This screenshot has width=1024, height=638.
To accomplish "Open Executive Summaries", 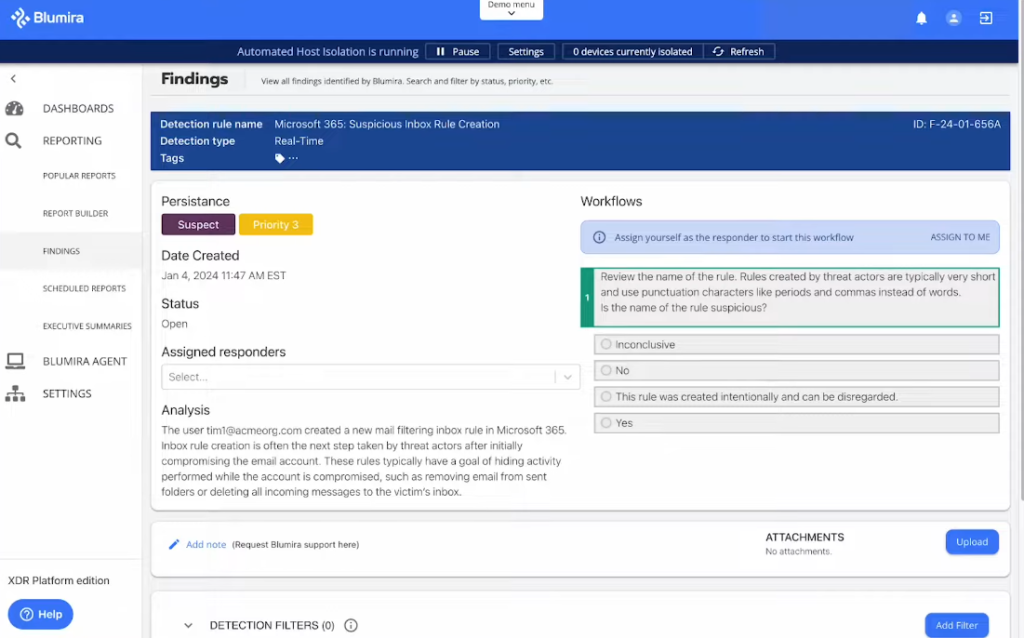I will pos(87,326).
